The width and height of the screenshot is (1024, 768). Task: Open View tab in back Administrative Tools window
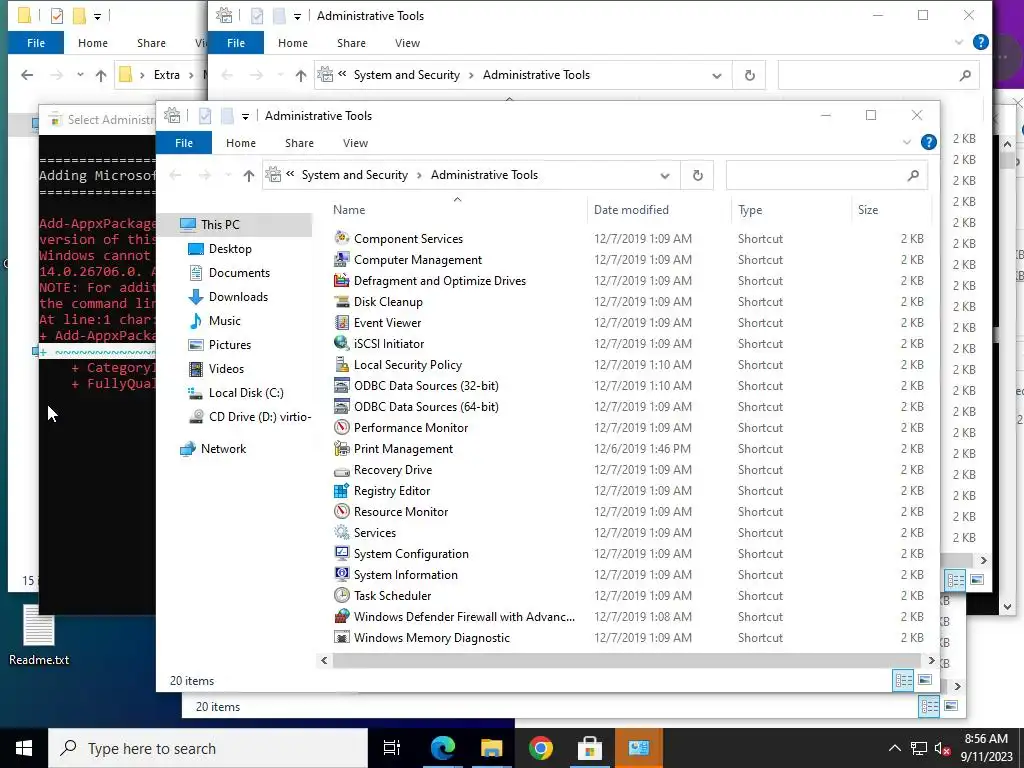tap(407, 43)
